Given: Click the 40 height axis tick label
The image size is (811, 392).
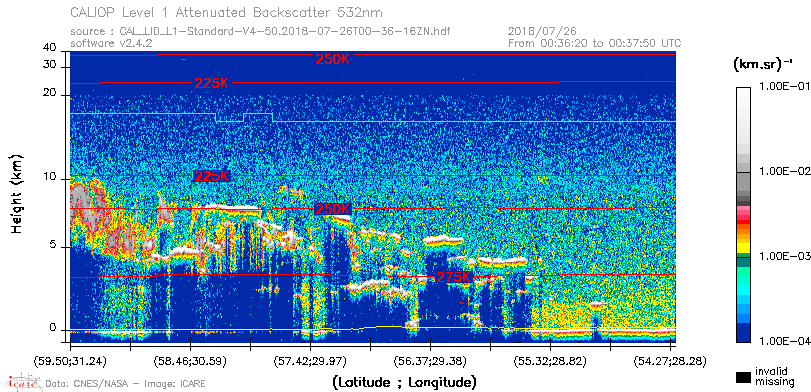Looking at the screenshot, I should click(x=50, y=48).
